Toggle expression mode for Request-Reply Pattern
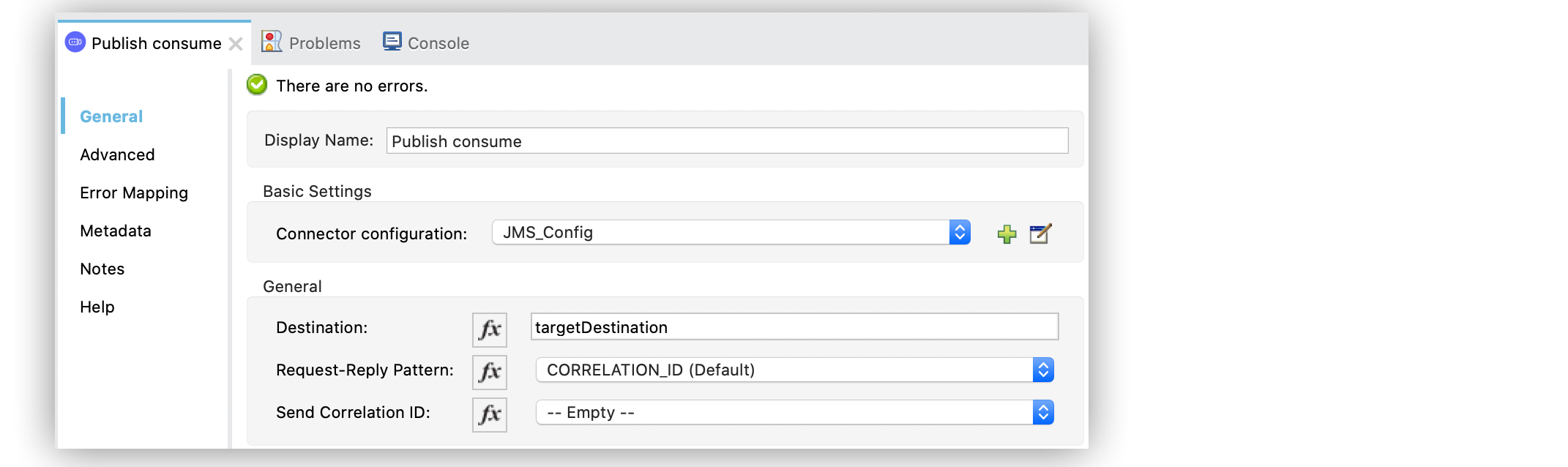The image size is (1568, 467). tap(489, 372)
